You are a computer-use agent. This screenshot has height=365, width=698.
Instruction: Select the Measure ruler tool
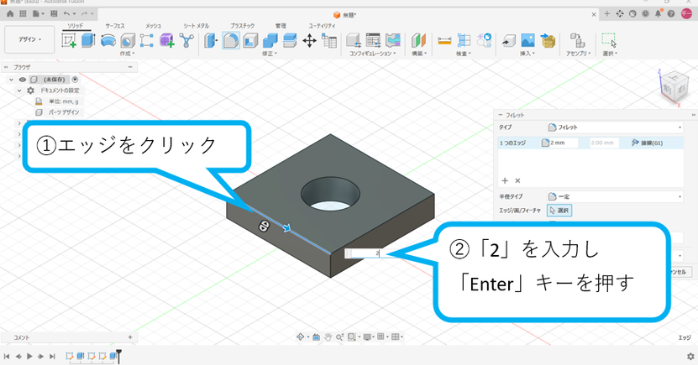444,41
